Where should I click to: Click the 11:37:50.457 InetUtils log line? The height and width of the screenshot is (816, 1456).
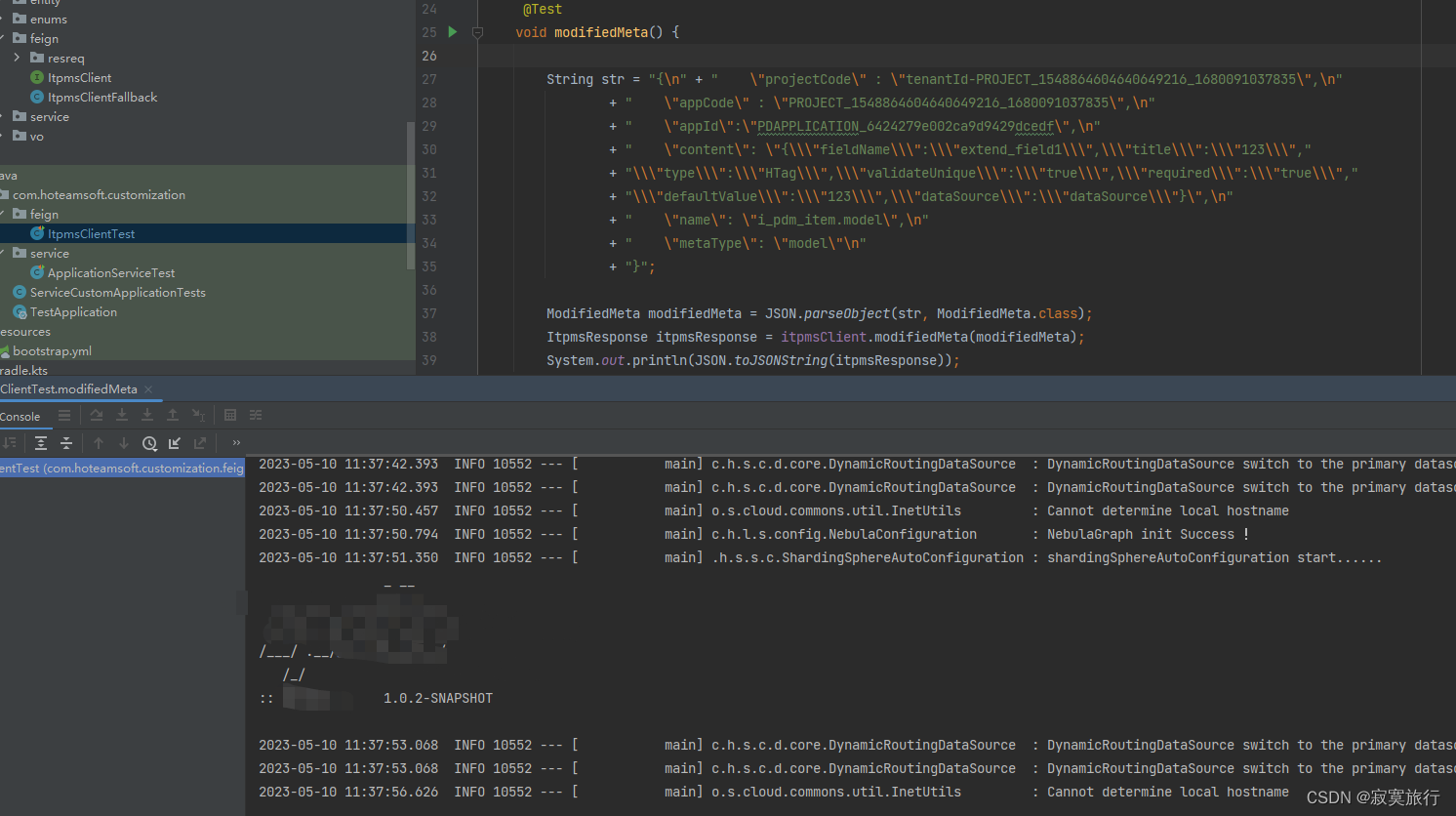click(x=774, y=510)
